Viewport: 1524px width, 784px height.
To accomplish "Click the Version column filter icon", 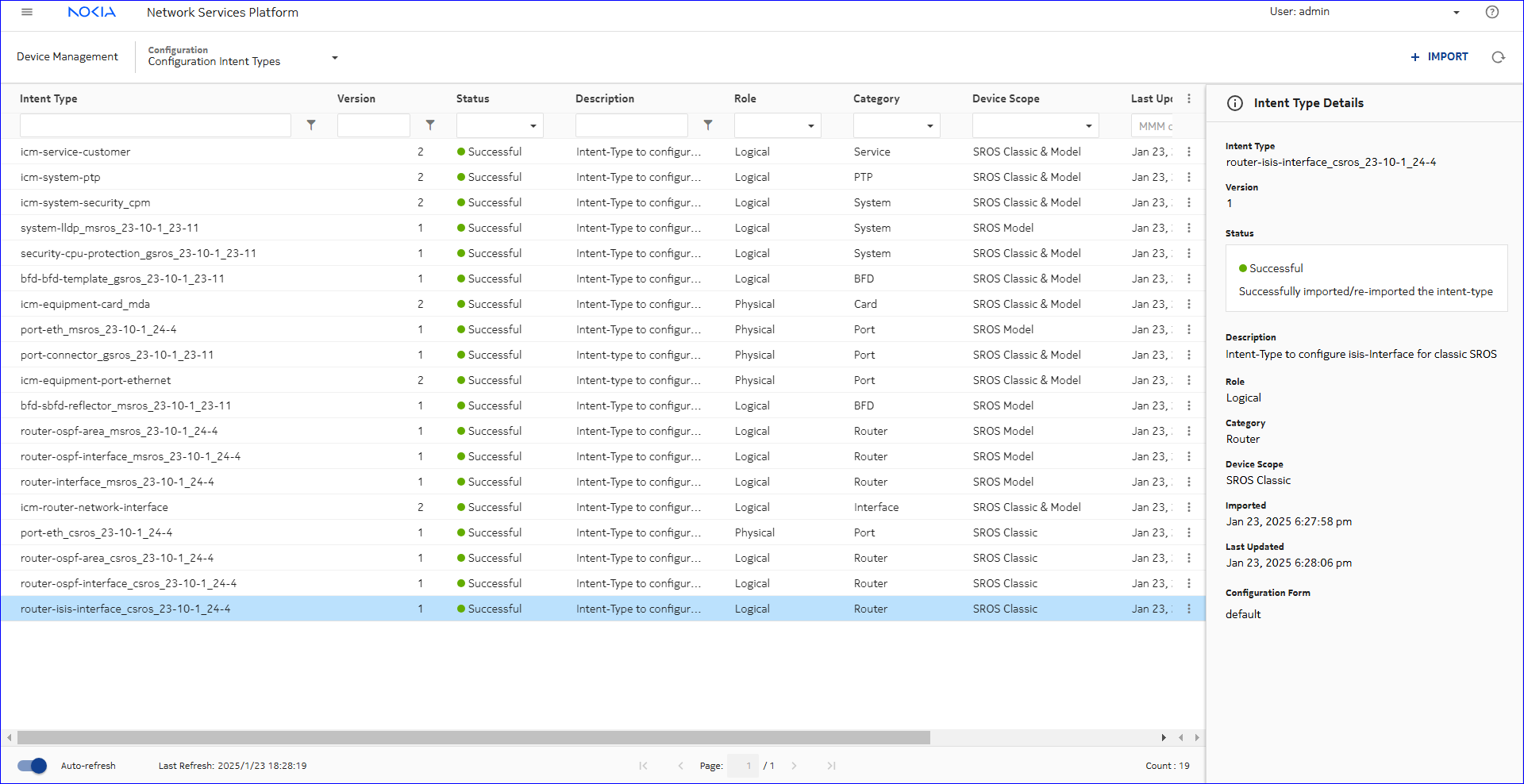I will click(x=430, y=125).
